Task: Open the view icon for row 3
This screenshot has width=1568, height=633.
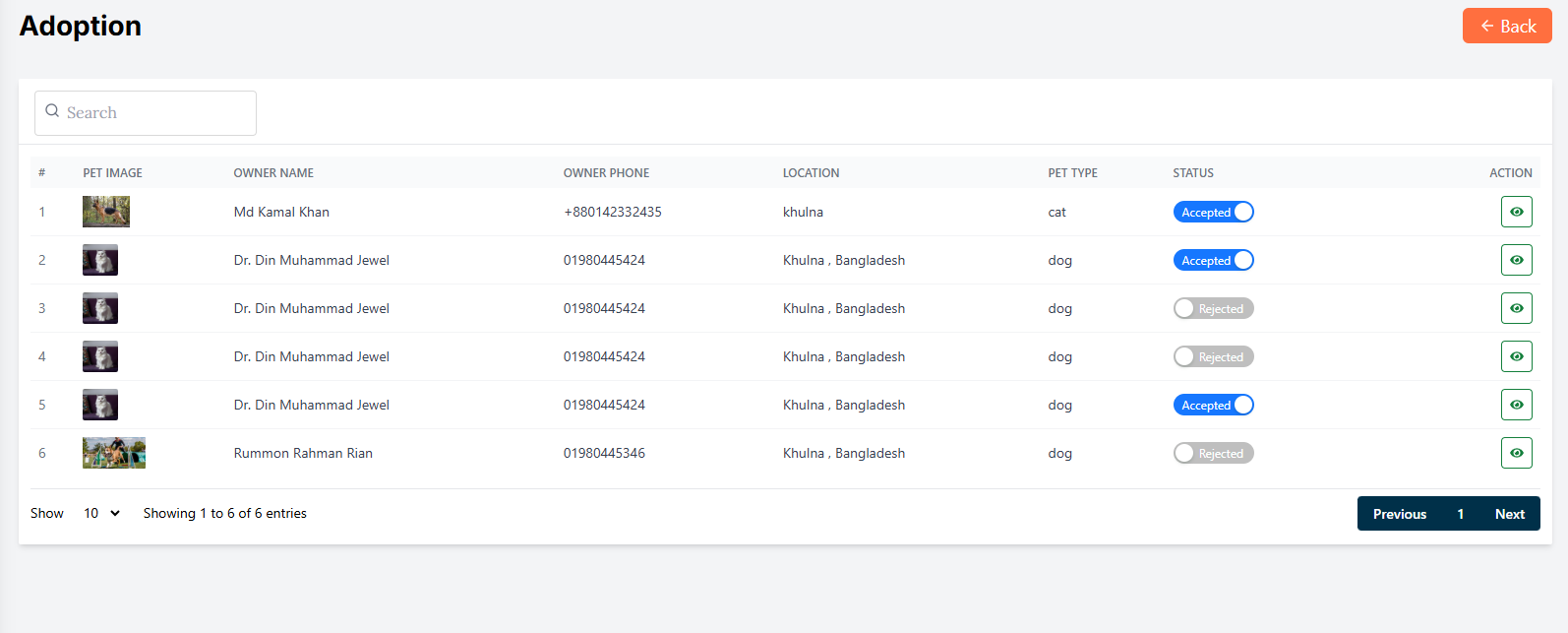Action: point(1516,308)
